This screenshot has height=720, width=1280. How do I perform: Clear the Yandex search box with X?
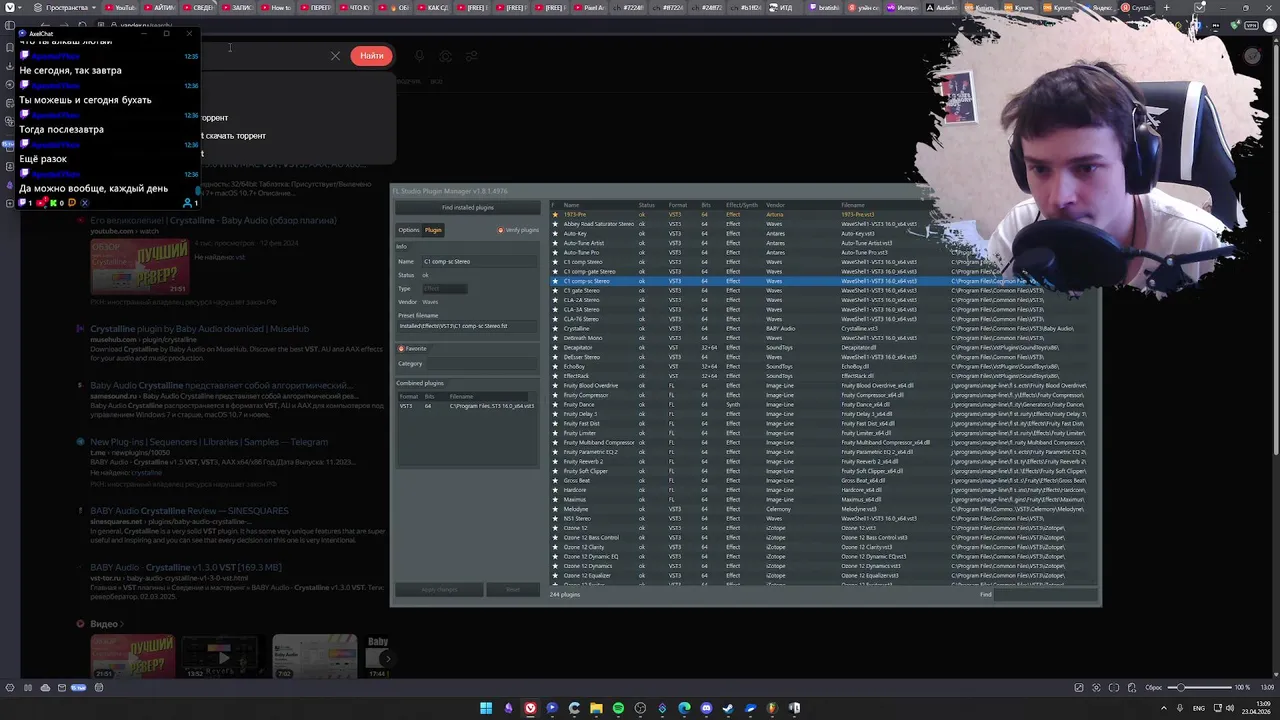click(335, 56)
